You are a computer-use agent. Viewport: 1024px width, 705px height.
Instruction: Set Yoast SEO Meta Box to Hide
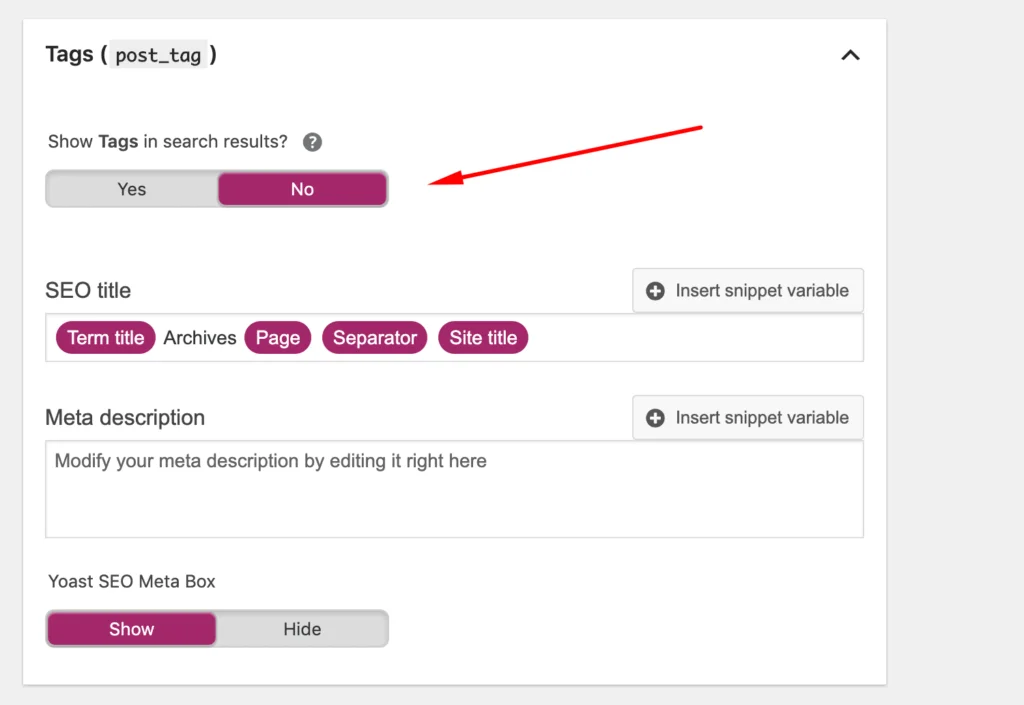[302, 629]
